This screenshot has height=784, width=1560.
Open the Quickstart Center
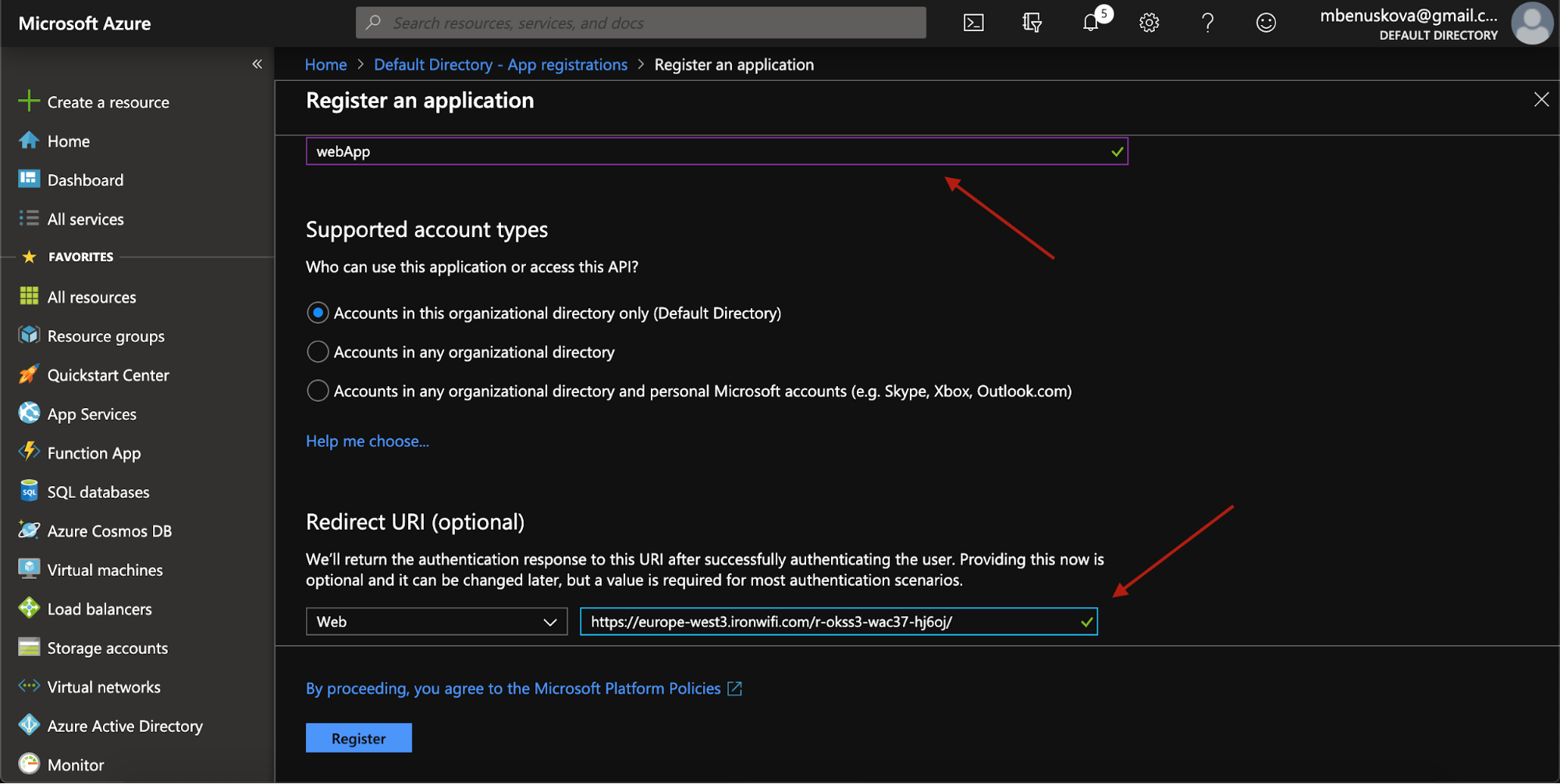coord(108,374)
